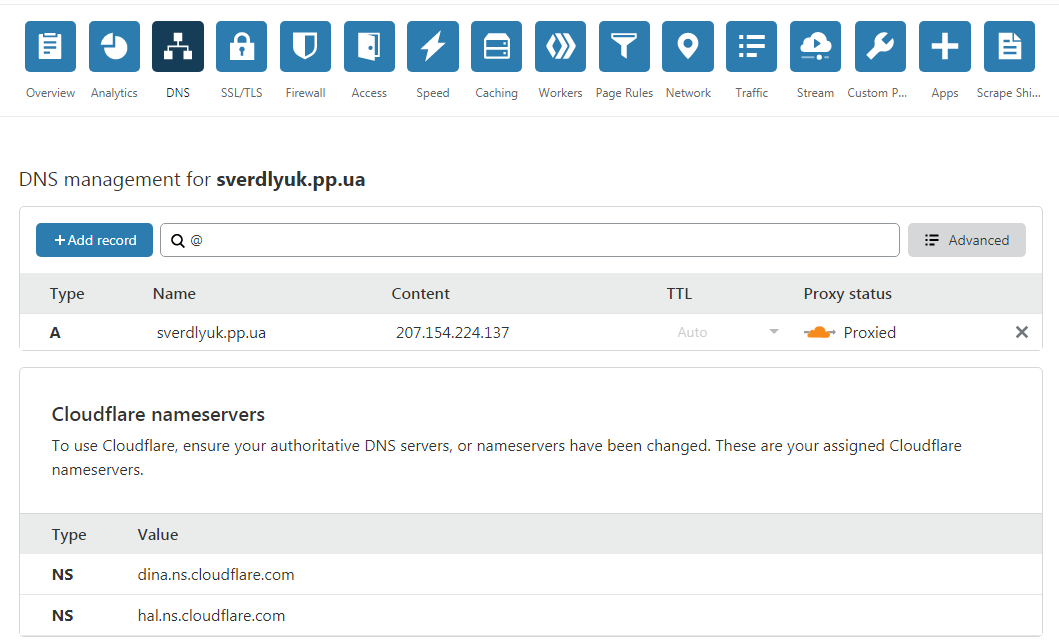Click the Name column header
The height and width of the screenshot is (643, 1059).
(x=174, y=293)
